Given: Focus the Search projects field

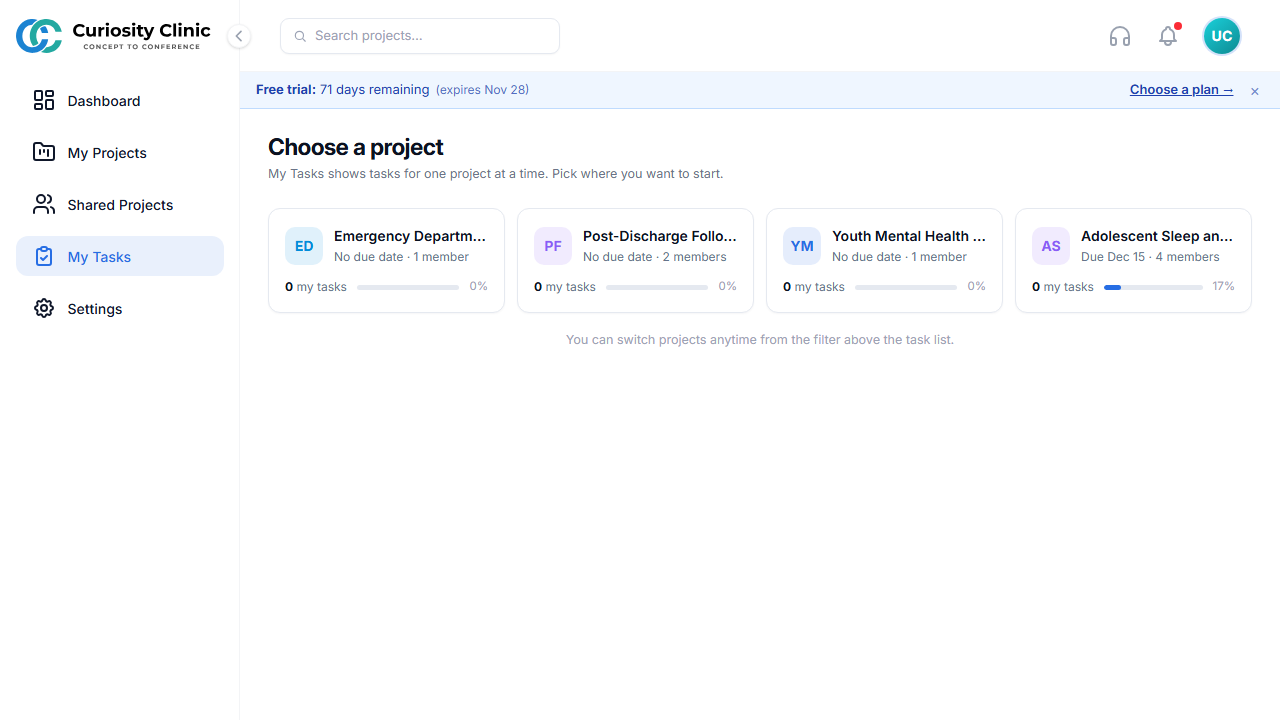Looking at the screenshot, I should 420,36.
